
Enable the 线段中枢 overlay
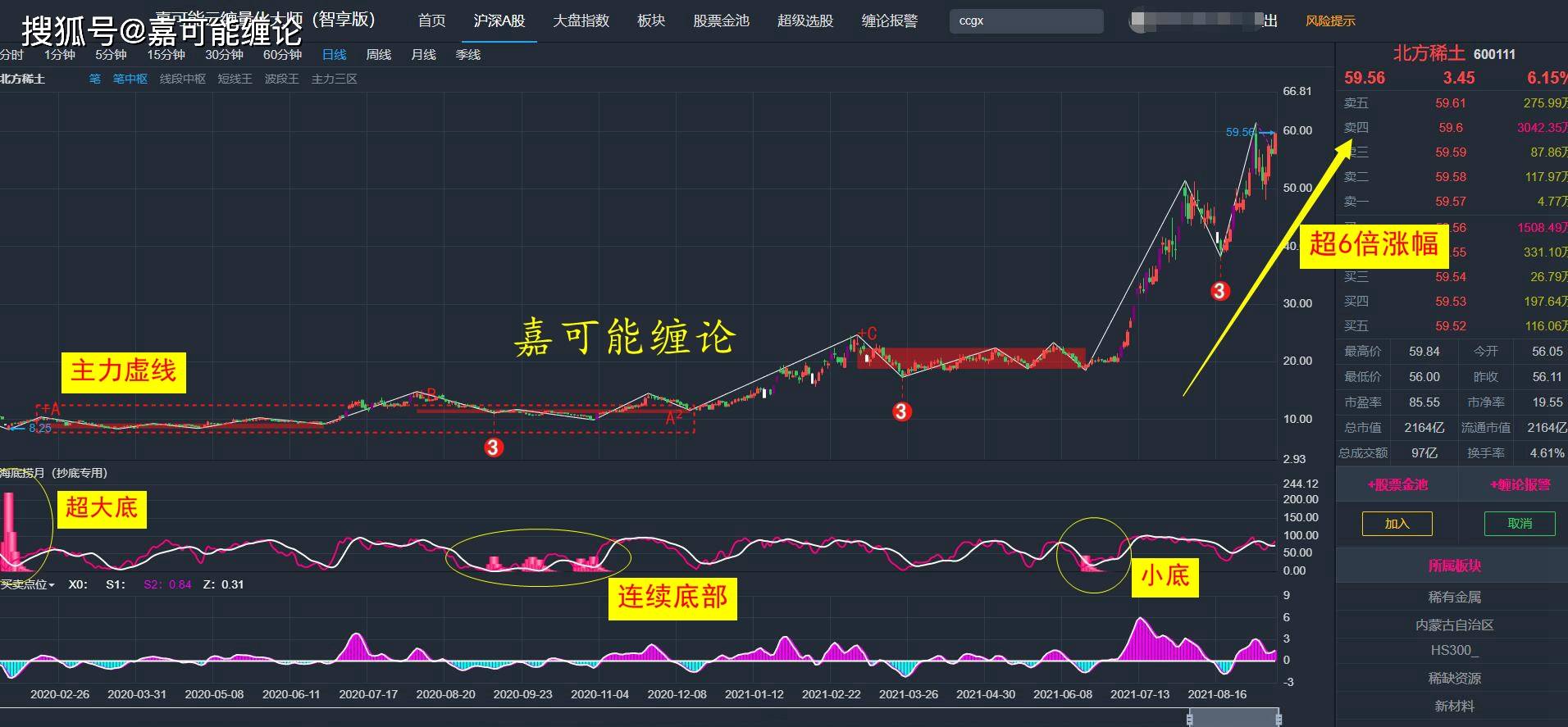[x=183, y=79]
